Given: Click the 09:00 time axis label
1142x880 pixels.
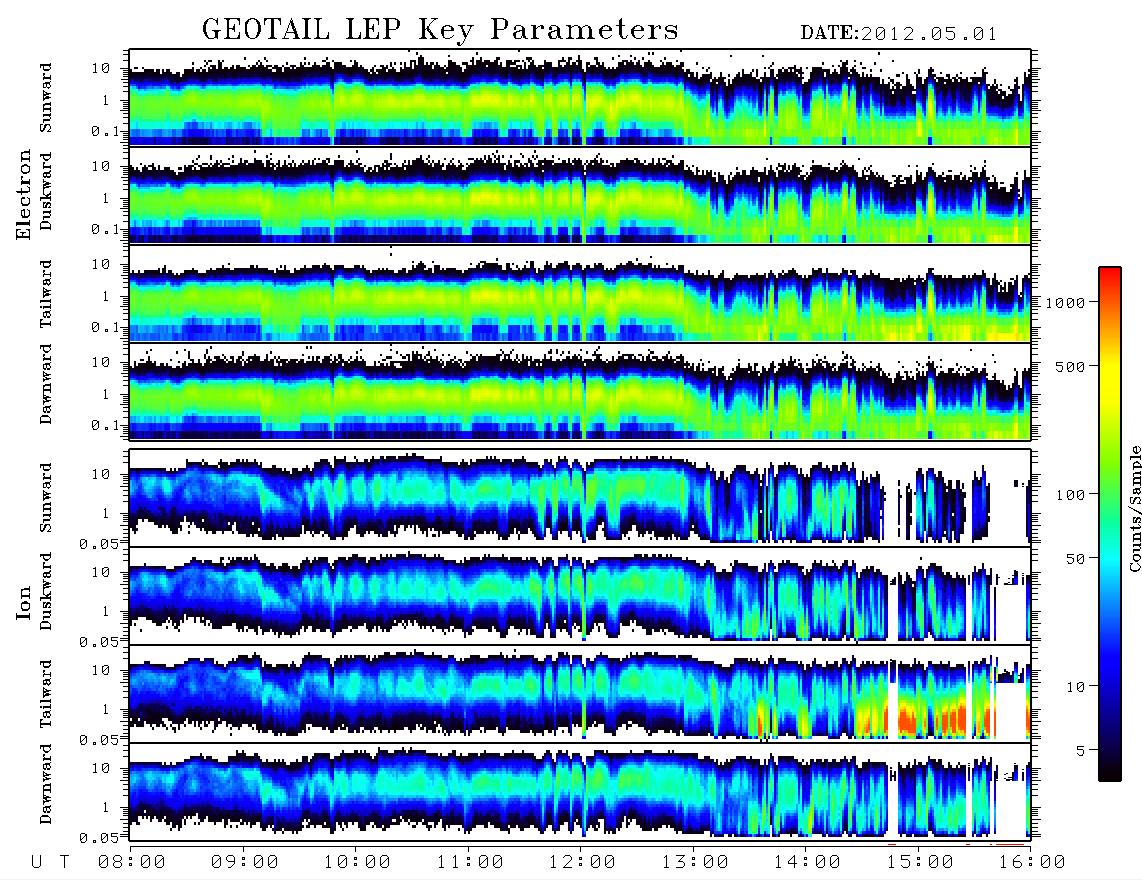Looking at the screenshot, I should (x=245, y=862).
